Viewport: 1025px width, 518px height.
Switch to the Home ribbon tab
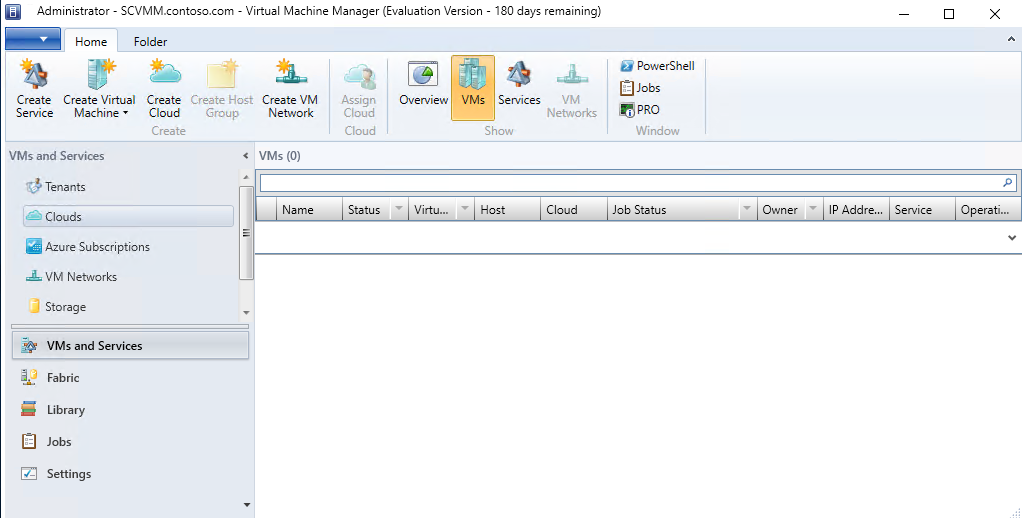point(91,41)
